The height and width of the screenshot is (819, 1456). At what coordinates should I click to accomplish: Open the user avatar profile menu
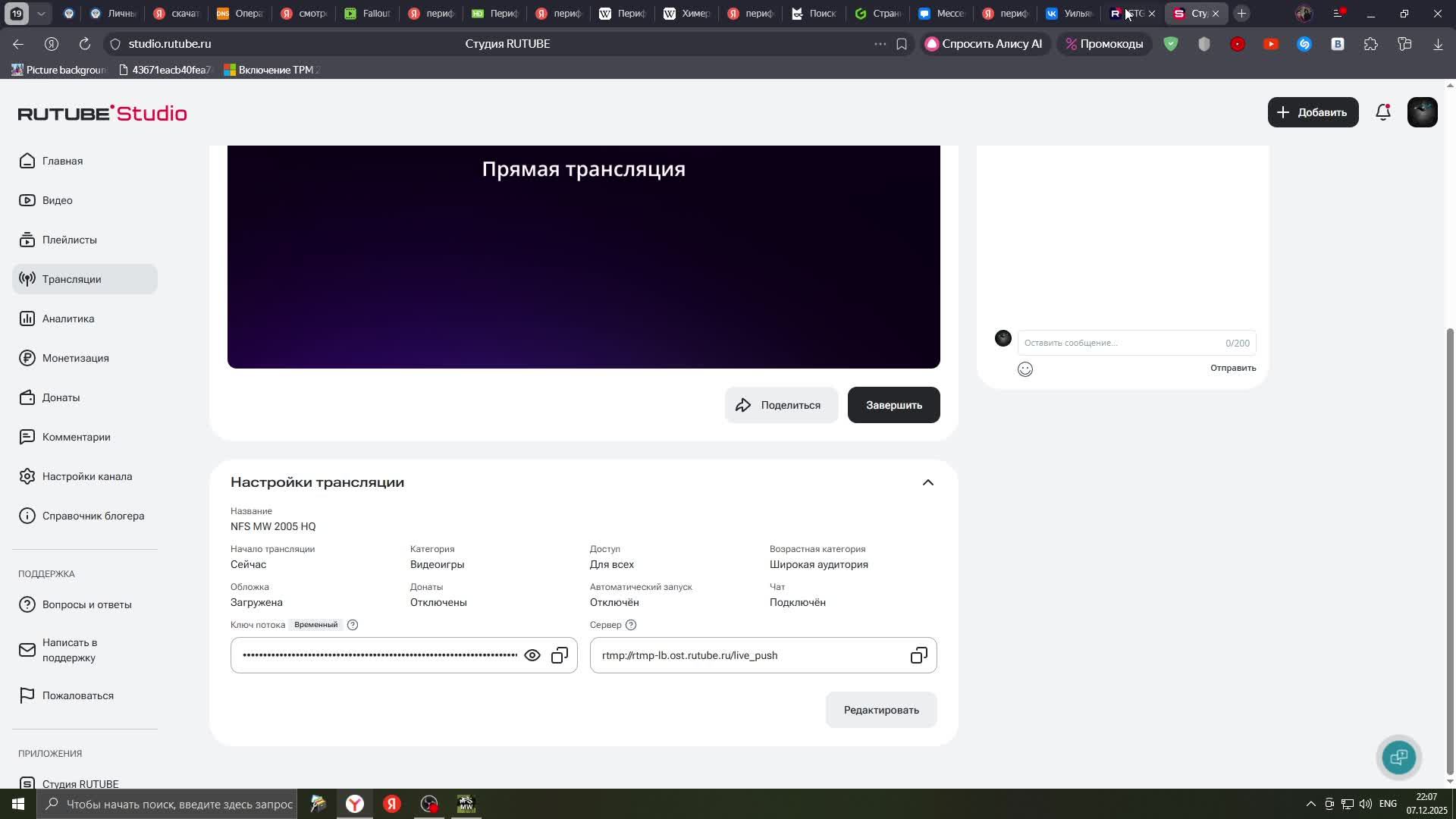click(1422, 112)
